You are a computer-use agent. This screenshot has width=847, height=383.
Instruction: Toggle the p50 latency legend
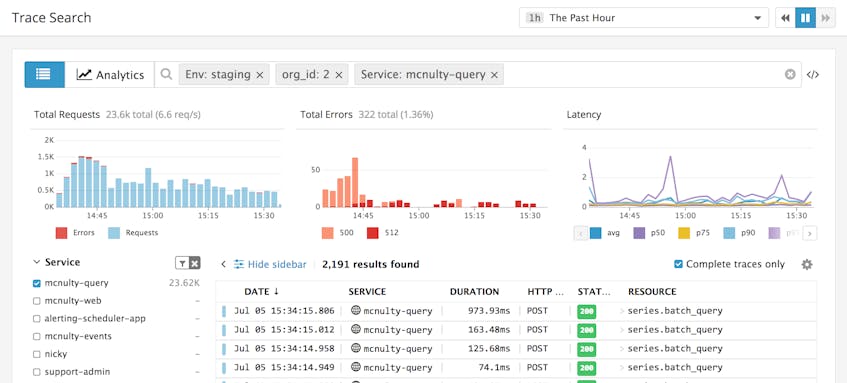pos(640,233)
